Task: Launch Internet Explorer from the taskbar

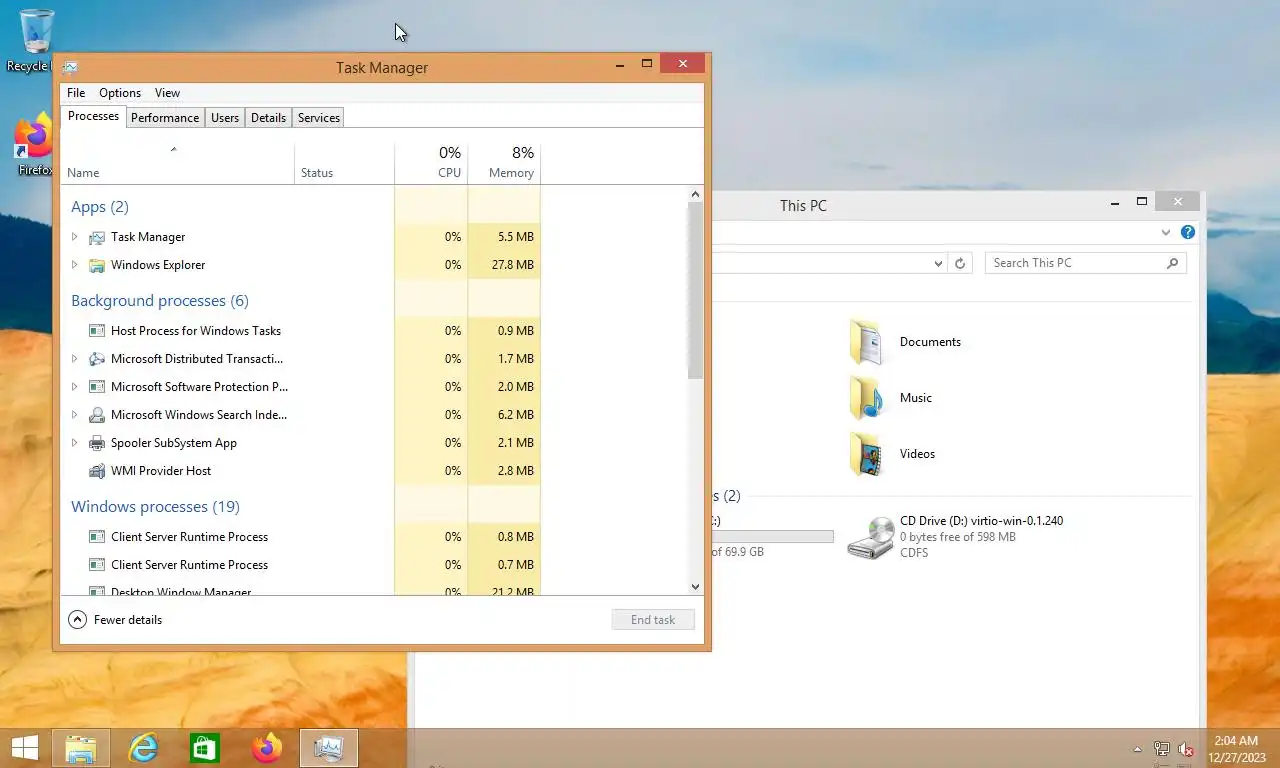Action: [144, 748]
